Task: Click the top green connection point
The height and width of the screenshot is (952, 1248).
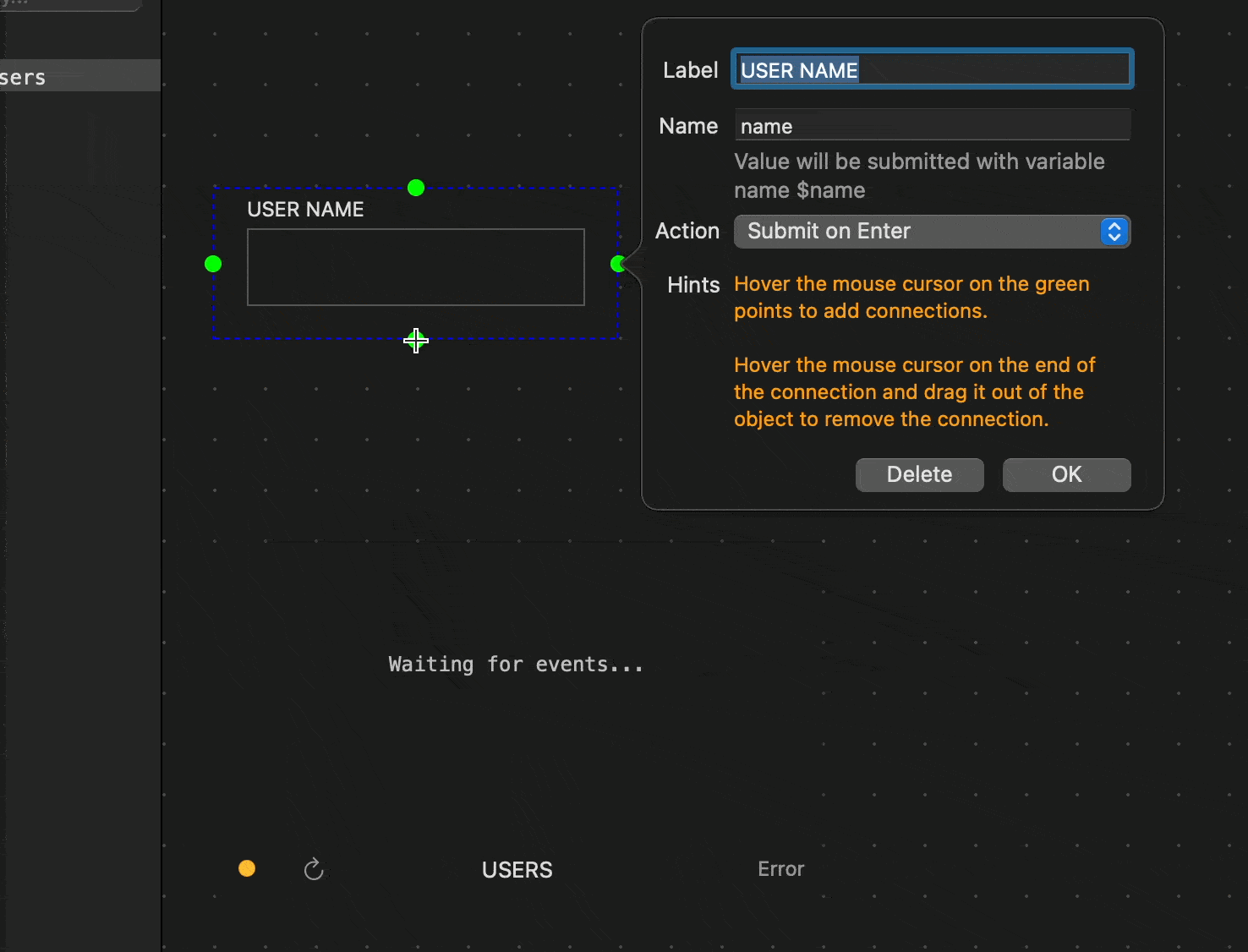Action: pos(416,188)
